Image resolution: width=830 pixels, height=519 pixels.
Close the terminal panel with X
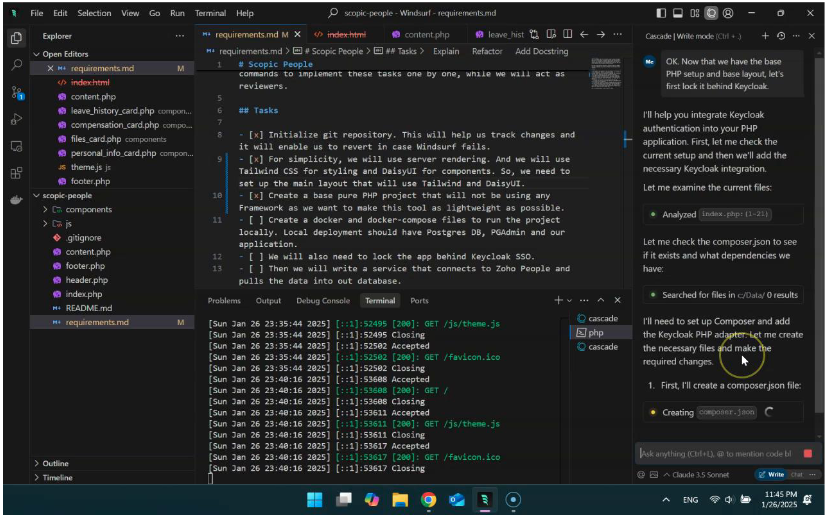[618, 300]
